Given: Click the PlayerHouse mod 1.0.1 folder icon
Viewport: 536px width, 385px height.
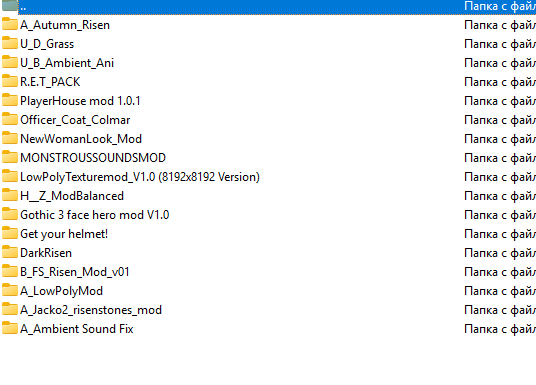Looking at the screenshot, I should pos(10,101).
